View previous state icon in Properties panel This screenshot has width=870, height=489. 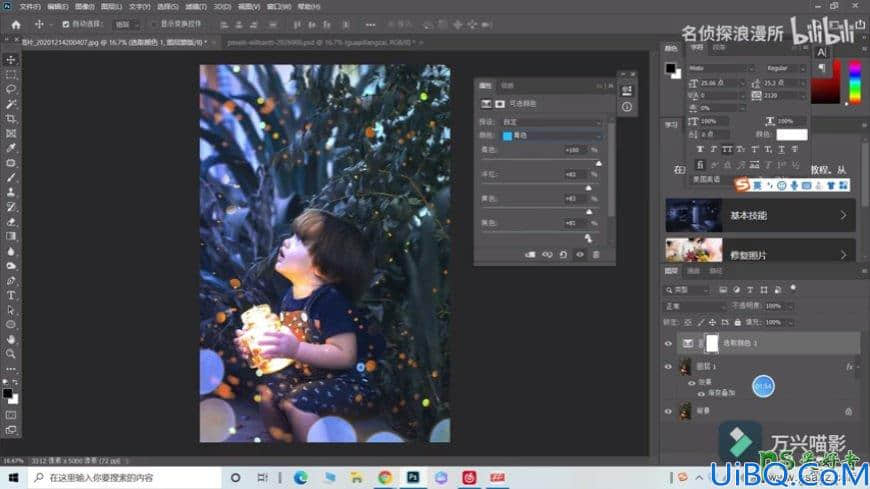[x=547, y=254]
